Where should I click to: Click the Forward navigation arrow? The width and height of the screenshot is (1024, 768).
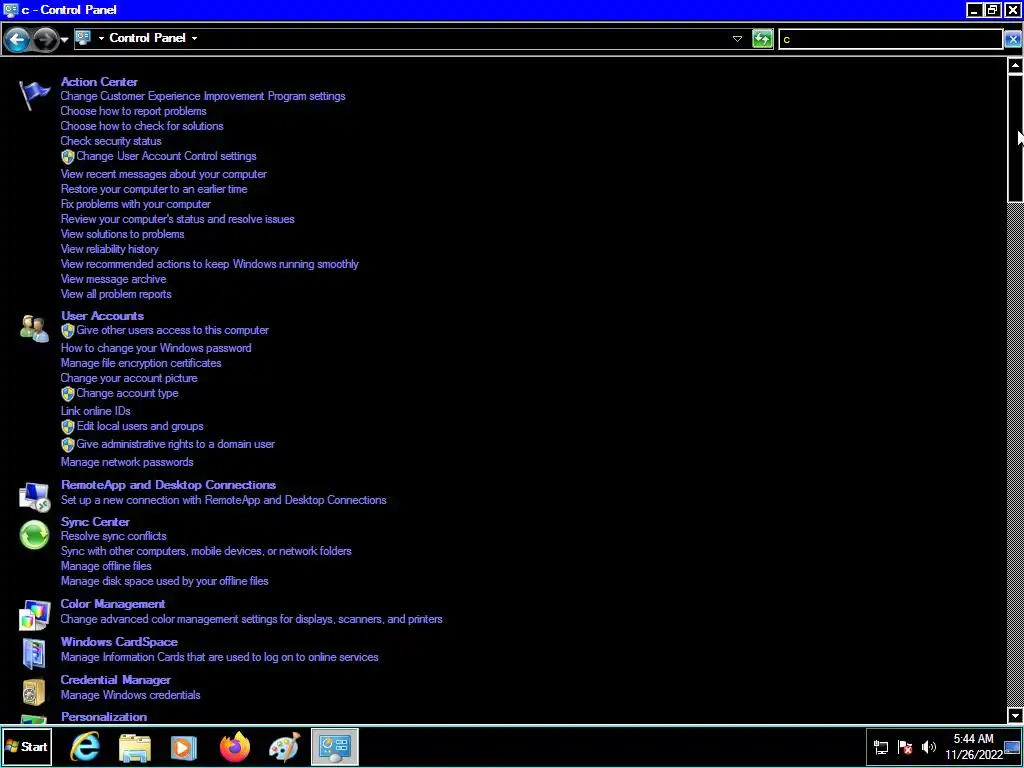(44, 39)
